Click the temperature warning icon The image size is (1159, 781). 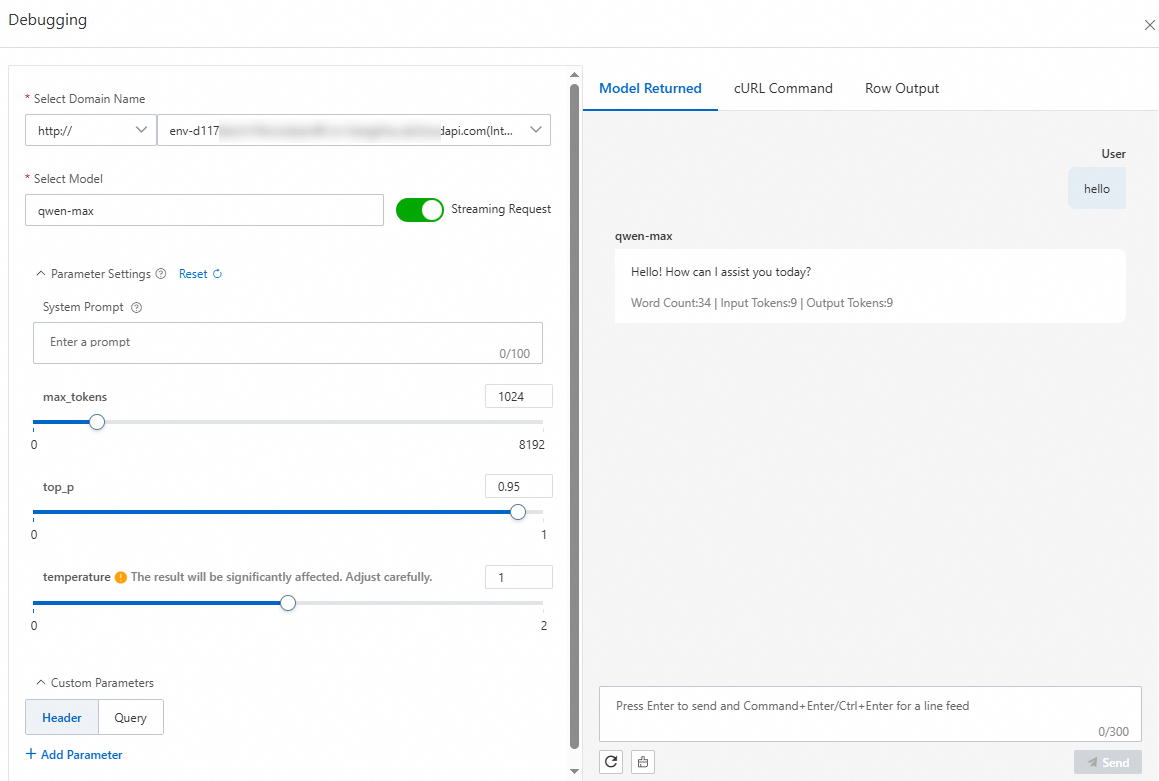pos(120,576)
